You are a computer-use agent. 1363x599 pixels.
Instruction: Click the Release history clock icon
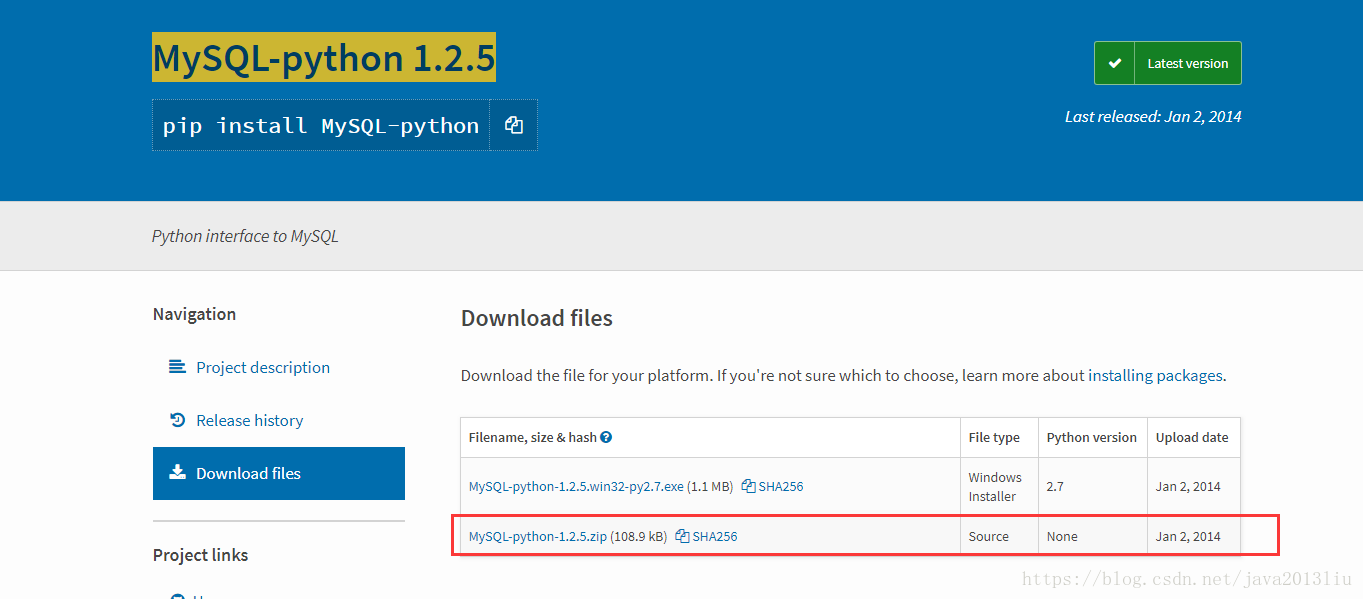[x=177, y=420]
